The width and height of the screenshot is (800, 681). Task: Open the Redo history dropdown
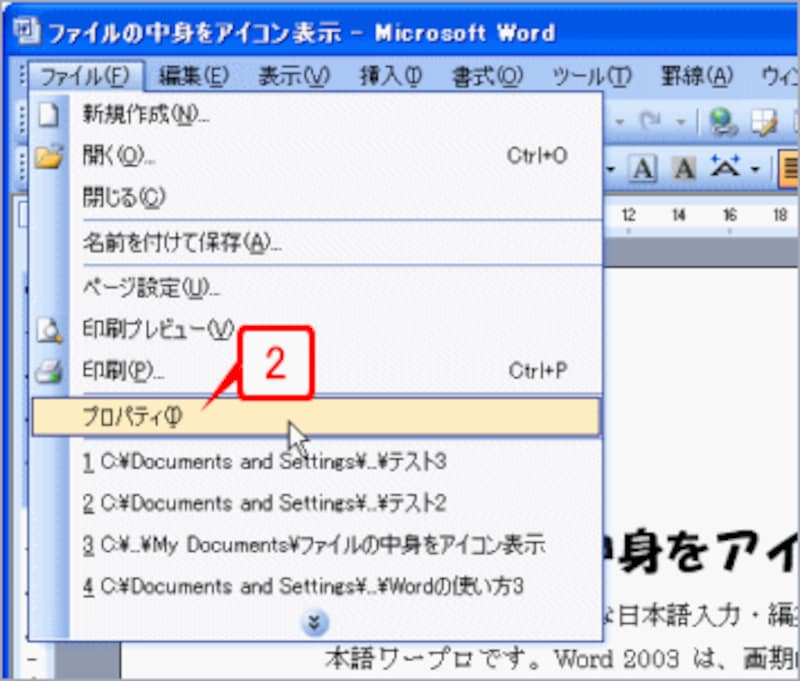pos(679,120)
